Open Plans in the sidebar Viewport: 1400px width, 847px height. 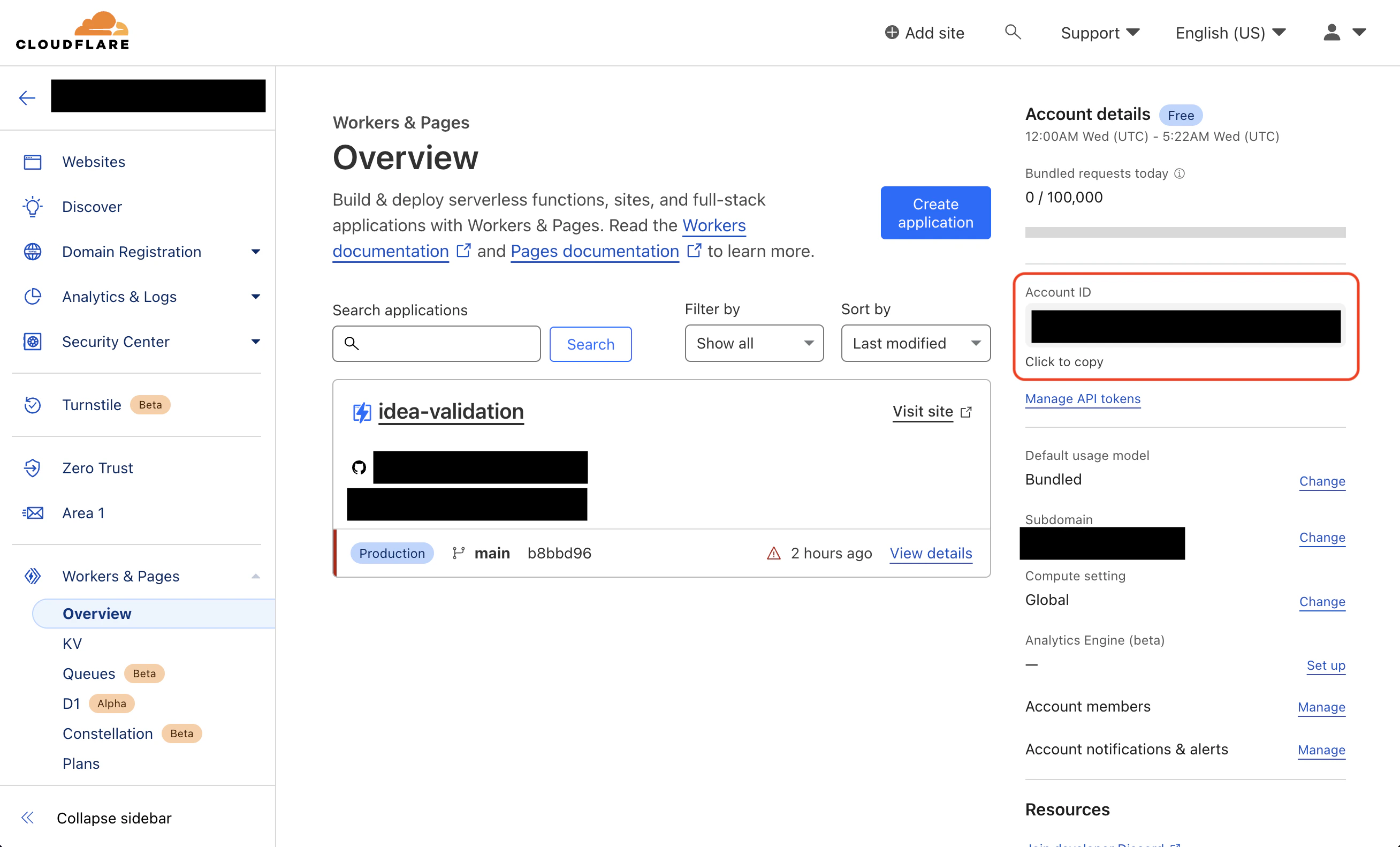81,763
